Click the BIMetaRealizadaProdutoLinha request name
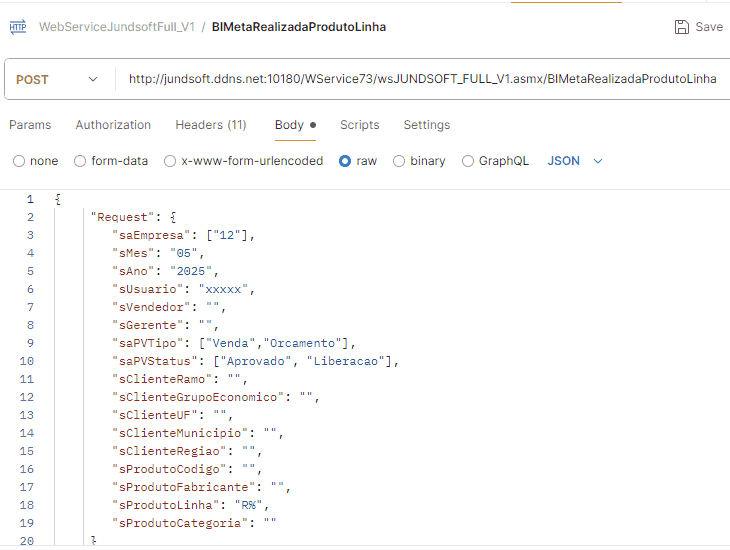The width and height of the screenshot is (730, 550). coord(299,27)
